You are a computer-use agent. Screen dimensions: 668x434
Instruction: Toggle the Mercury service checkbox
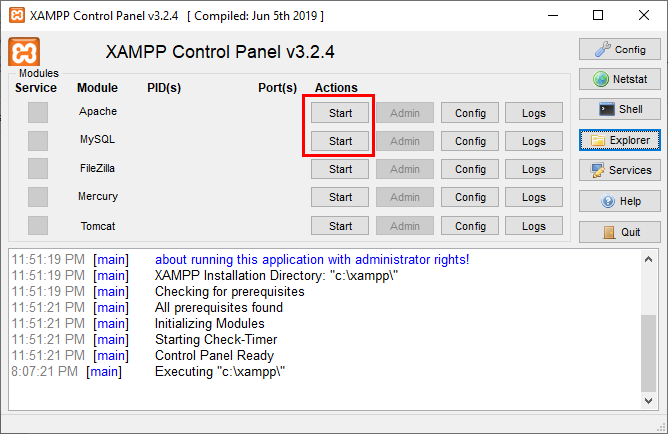(38, 197)
